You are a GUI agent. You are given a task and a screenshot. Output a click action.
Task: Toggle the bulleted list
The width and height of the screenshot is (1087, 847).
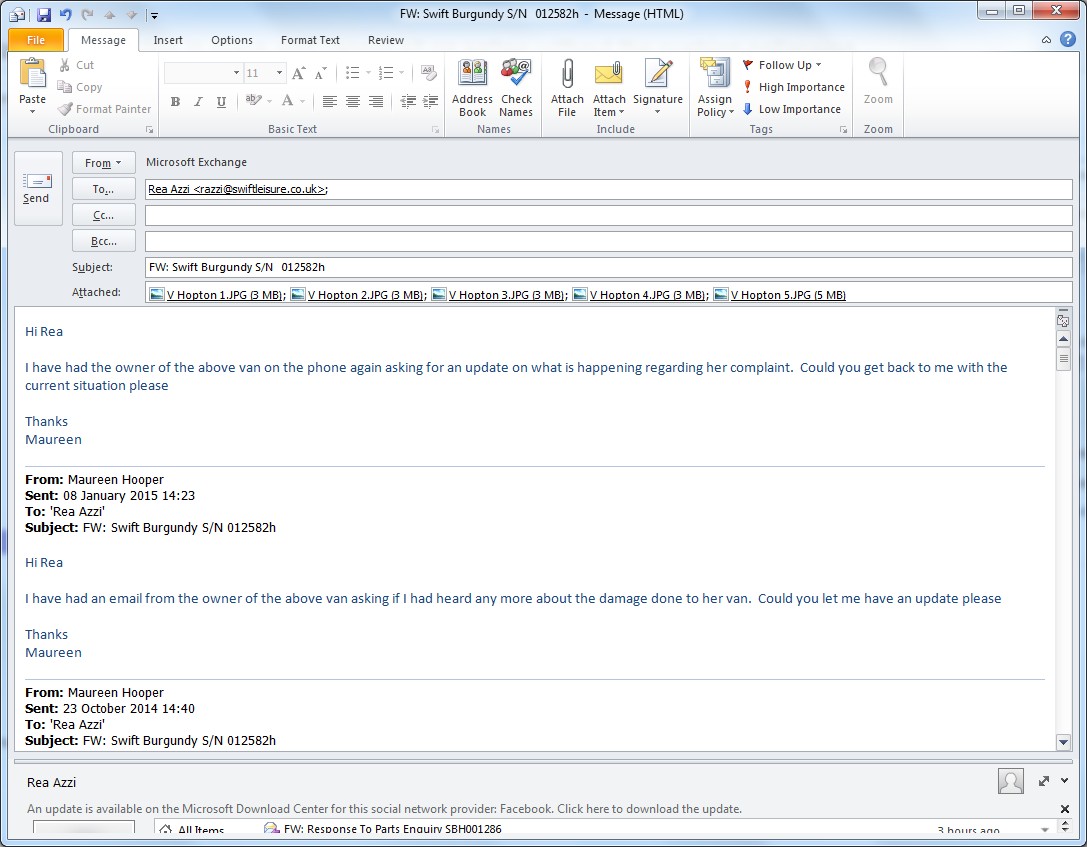click(352, 73)
